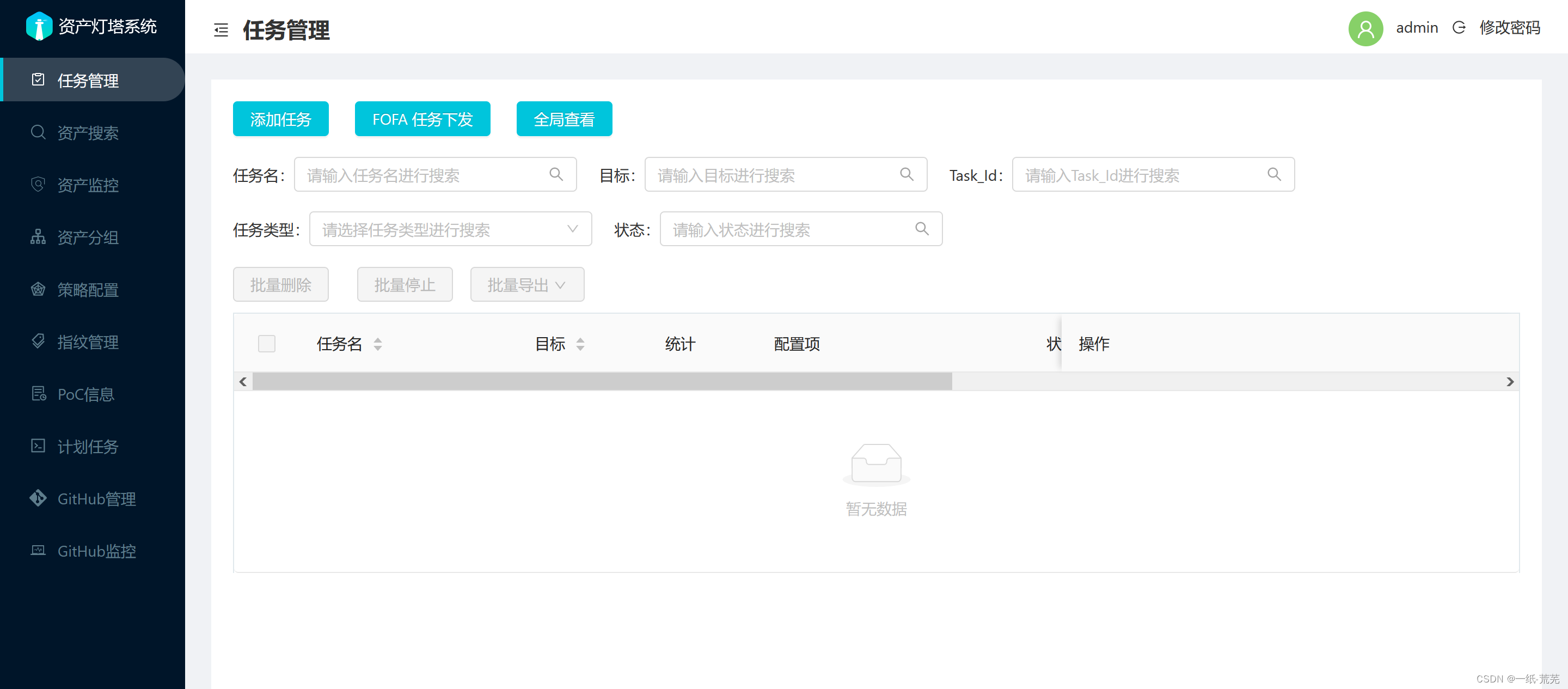Open the 任务类型 dropdown selector
Image resolution: width=1568 pixels, height=689 pixels.
(x=450, y=229)
